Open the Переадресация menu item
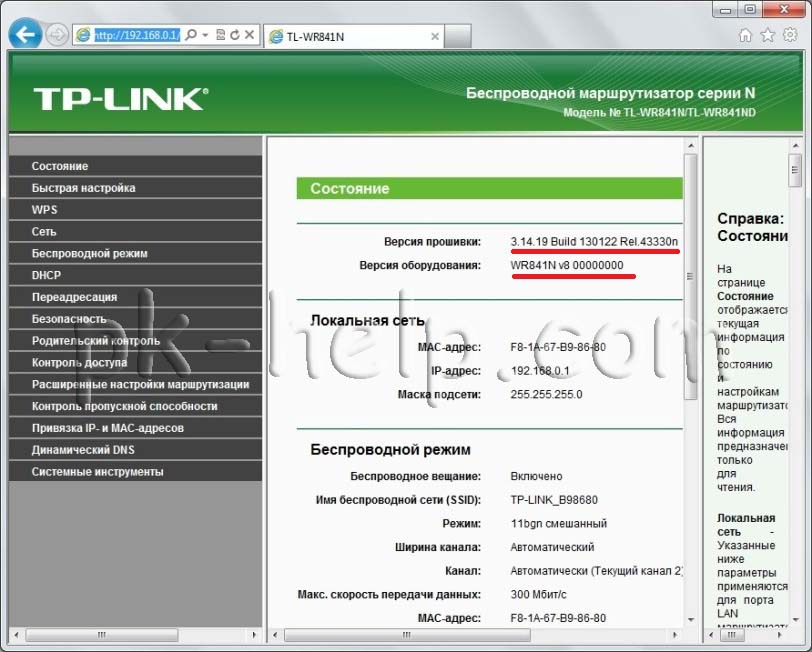The width and height of the screenshot is (812, 652). (136, 297)
